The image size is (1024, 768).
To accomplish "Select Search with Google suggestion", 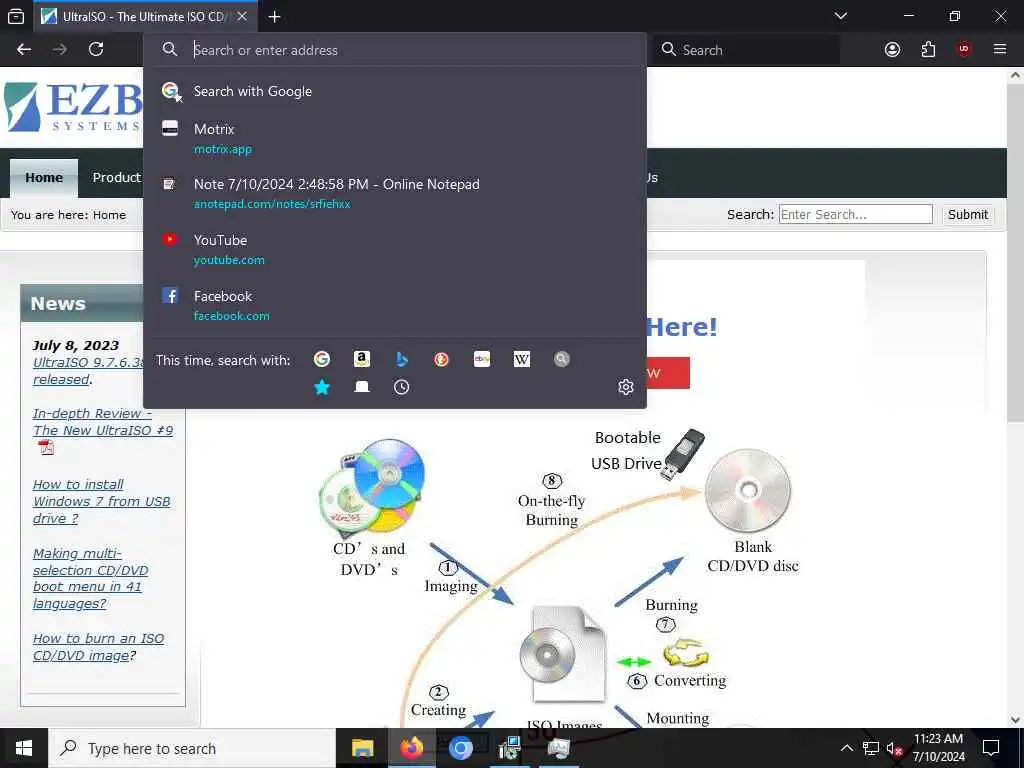I will [x=394, y=91].
